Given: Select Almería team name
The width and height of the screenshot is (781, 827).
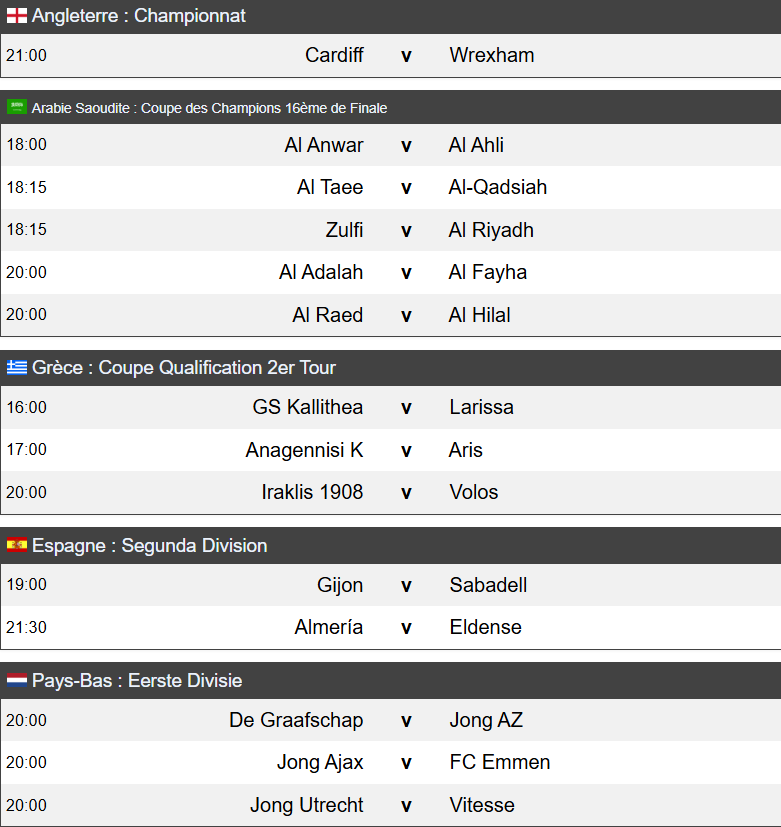Looking at the screenshot, I should pos(329,627).
